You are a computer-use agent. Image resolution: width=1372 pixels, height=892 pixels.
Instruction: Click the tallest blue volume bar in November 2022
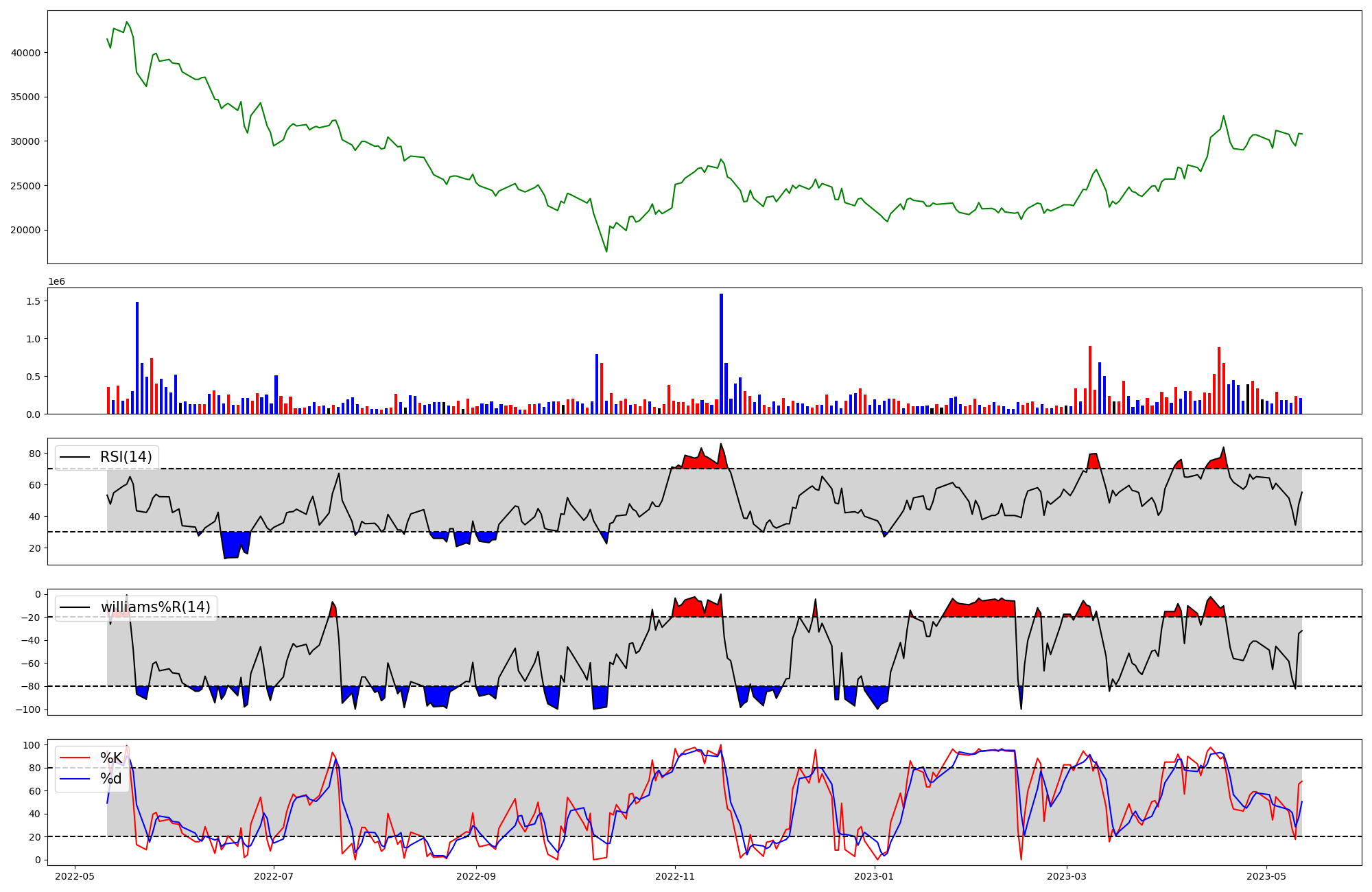click(721, 353)
